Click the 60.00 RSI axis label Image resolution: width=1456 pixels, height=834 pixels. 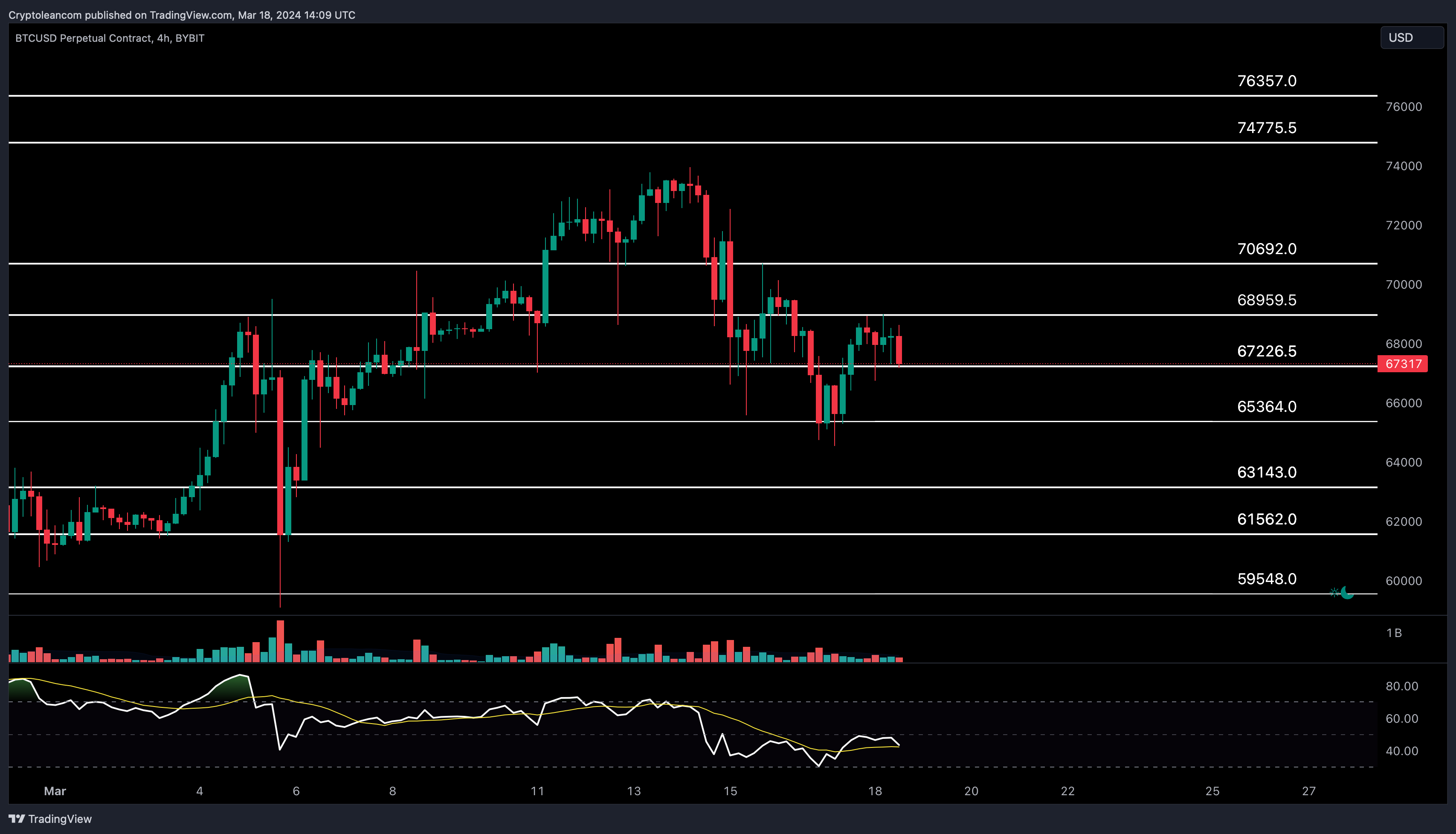click(x=1401, y=719)
